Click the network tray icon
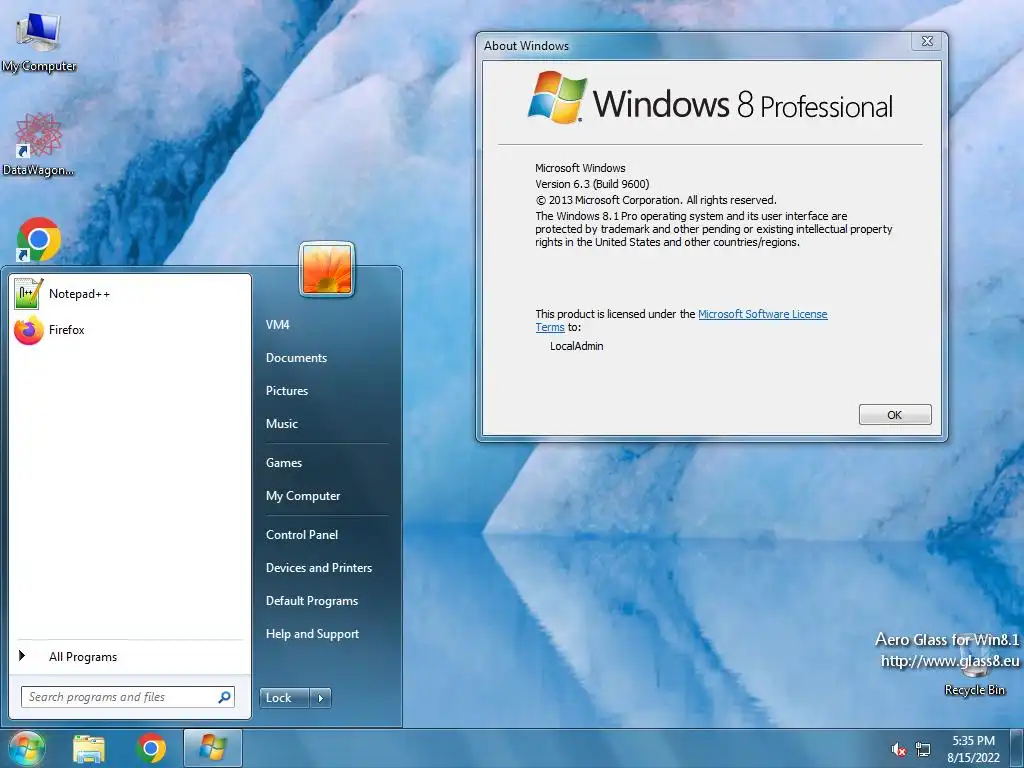1024x768 pixels. click(x=923, y=750)
